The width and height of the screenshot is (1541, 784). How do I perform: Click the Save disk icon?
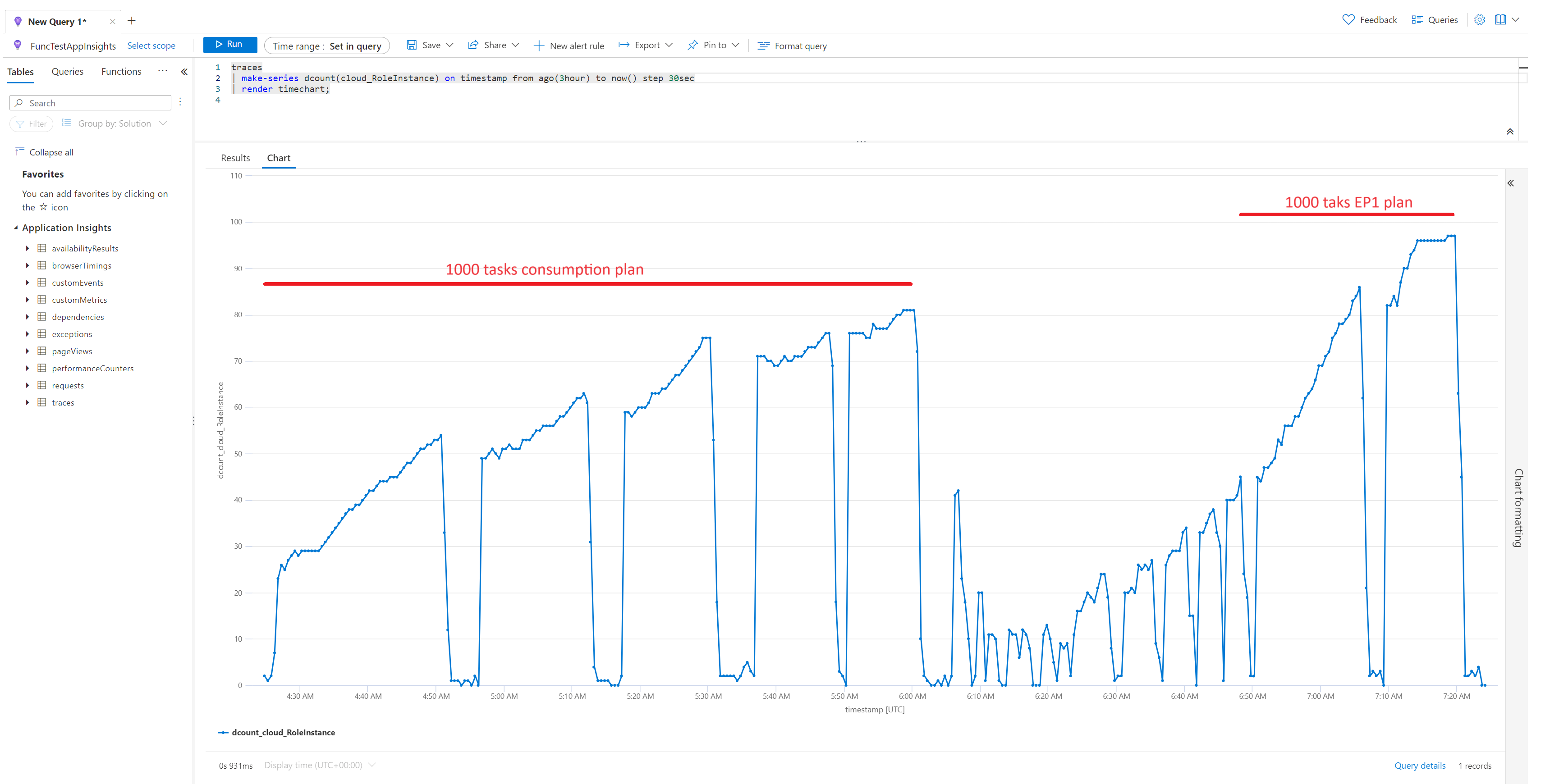pos(412,46)
